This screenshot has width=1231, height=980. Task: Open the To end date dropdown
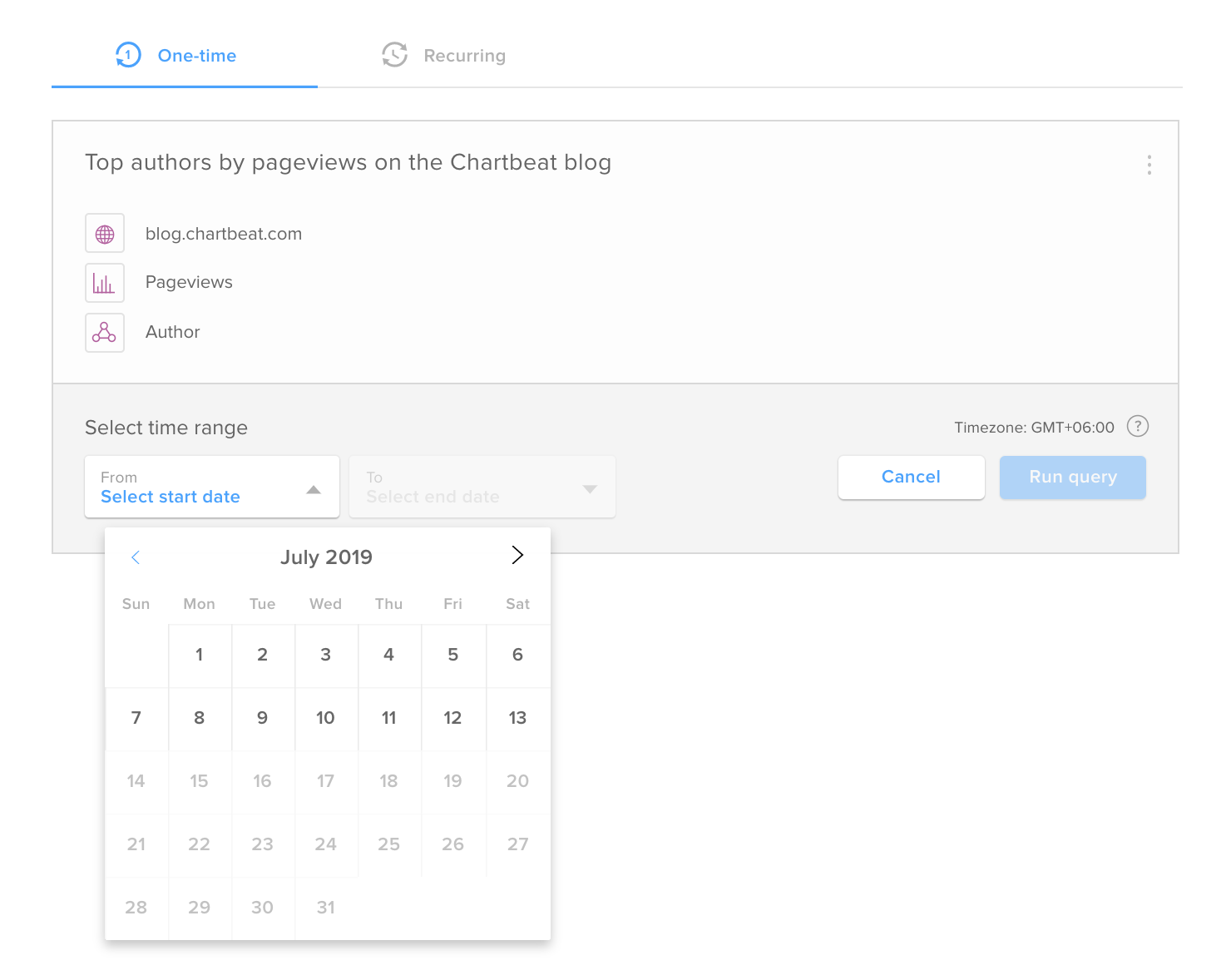(482, 487)
